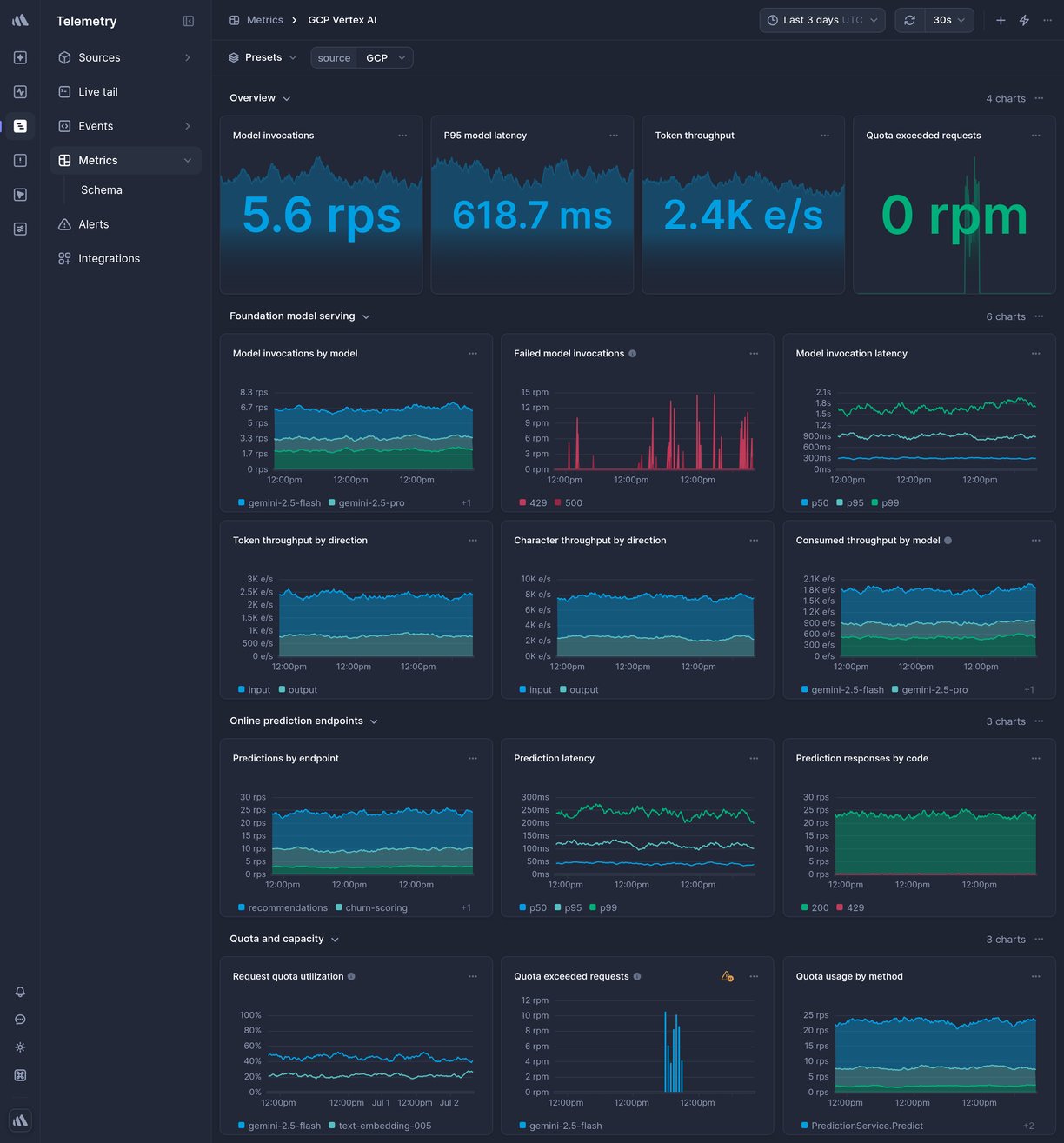Viewport: 1064px width, 1143px height.
Task: Click the activity pulse icon in left rail
Action: tap(20, 92)
